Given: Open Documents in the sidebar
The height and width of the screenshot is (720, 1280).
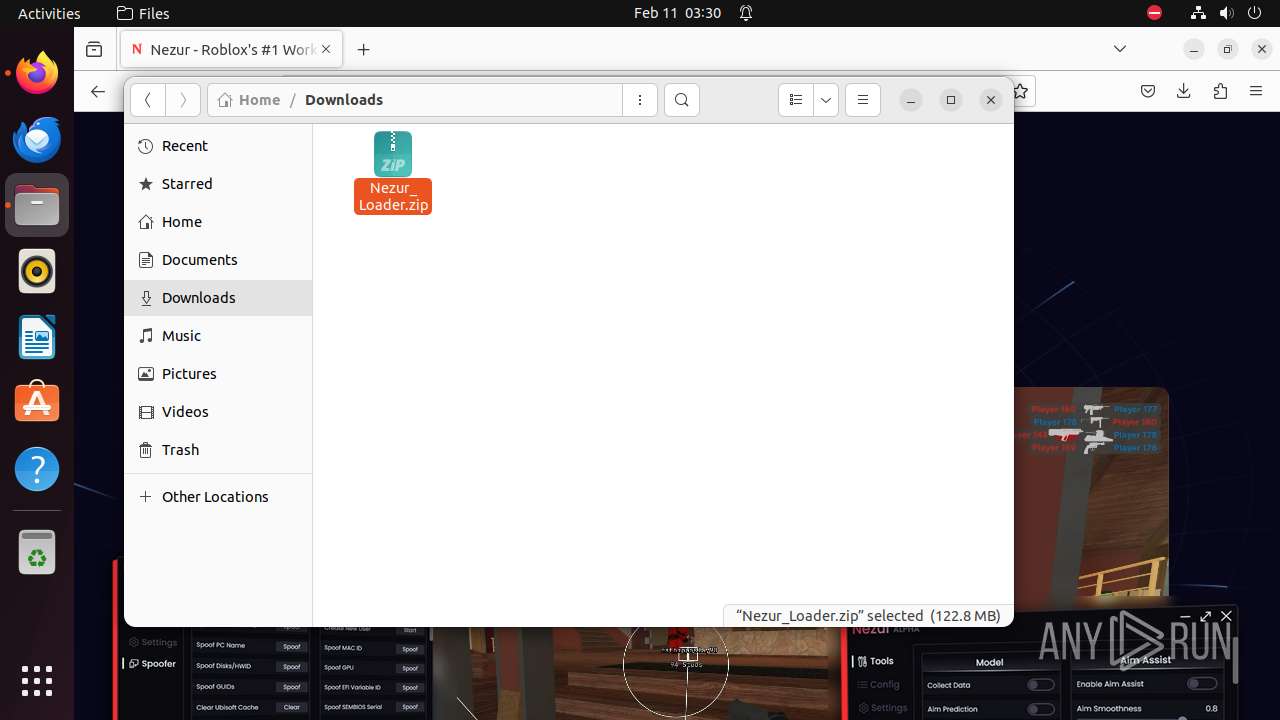Looking at the screenshot, I should point(218,260).
